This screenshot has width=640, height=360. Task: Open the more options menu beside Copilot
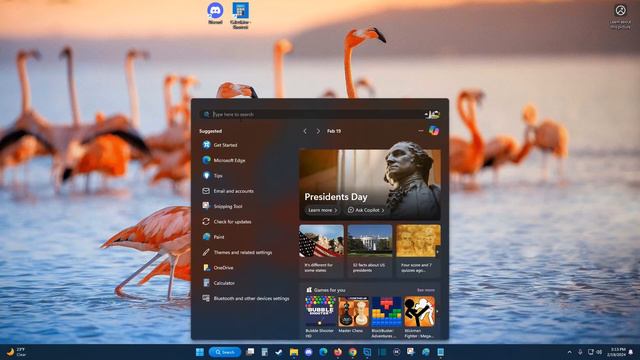[420, 131]
